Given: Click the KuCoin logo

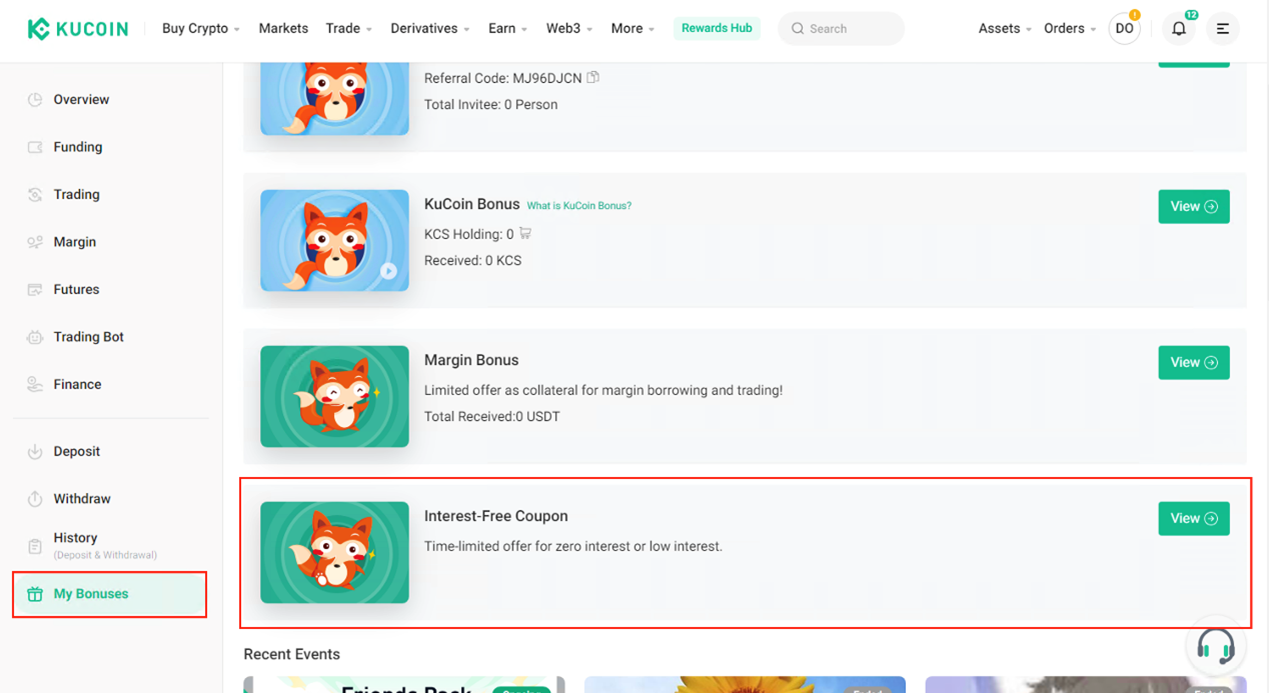Looking at the screenshot, I should (x=78, y=29).
